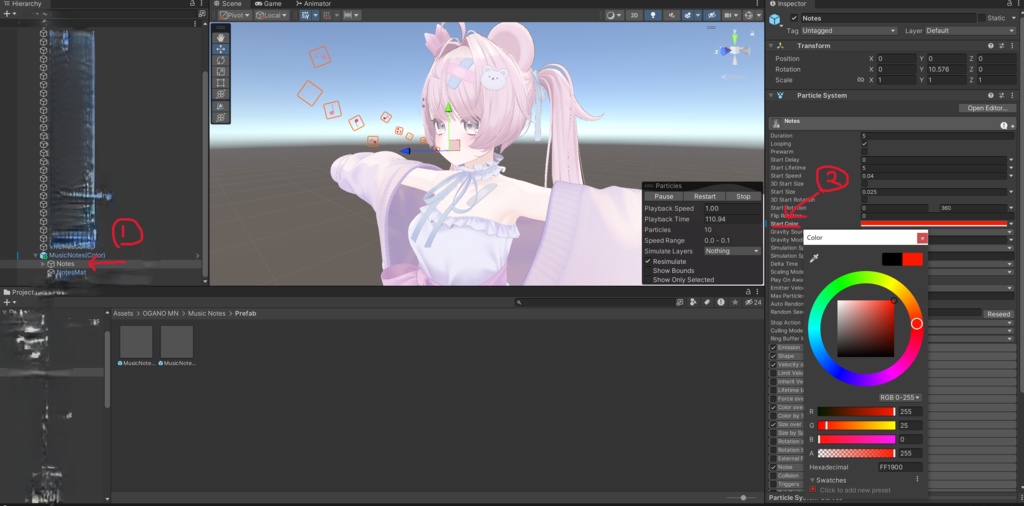Open Swatches three-dot menu in Color picker
Screen dimensions: 1024x506
coord(917,479)
